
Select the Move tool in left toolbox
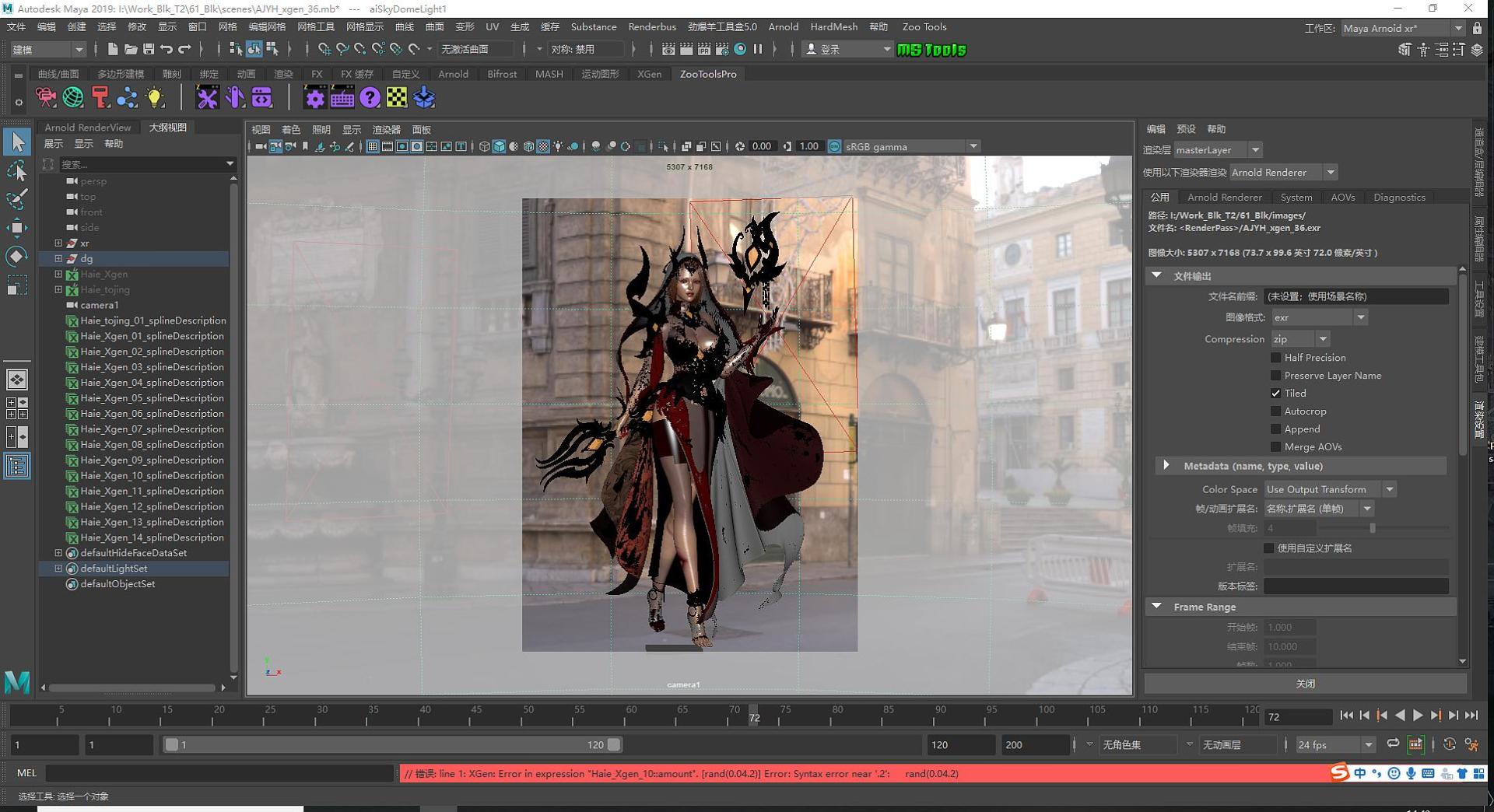[x=17, y=228]
